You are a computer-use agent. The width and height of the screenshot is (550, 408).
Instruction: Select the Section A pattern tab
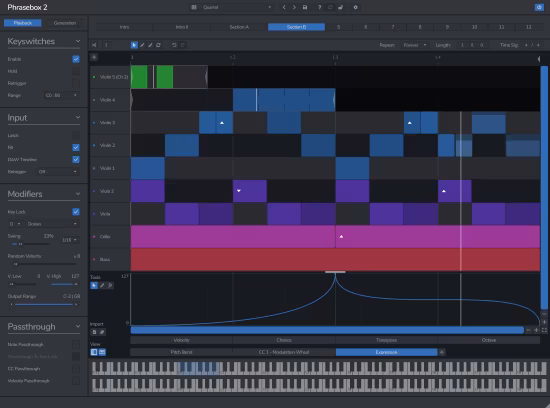pyautogui.click(x=239, y=27)
